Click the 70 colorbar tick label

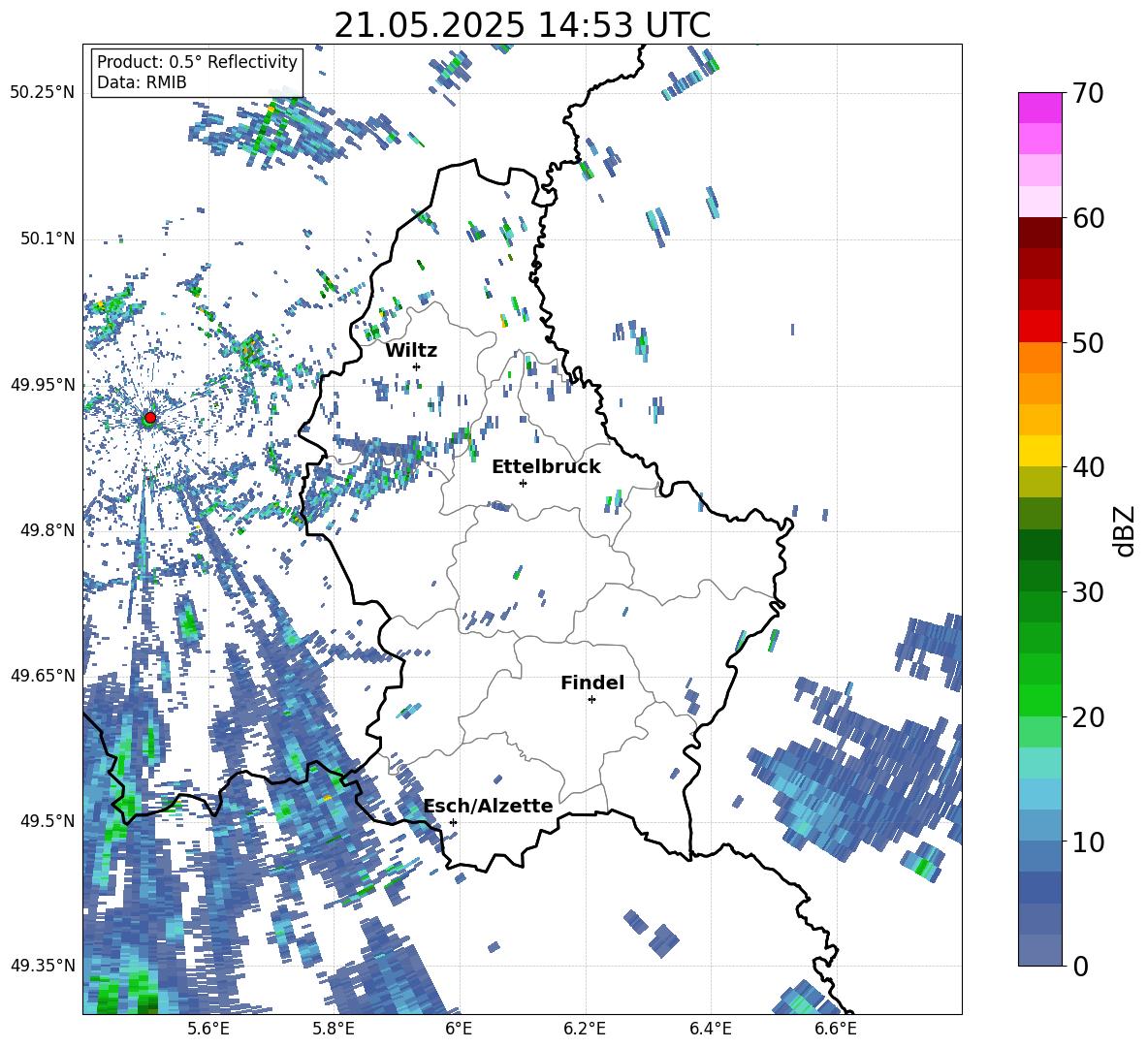[1088, 93]
